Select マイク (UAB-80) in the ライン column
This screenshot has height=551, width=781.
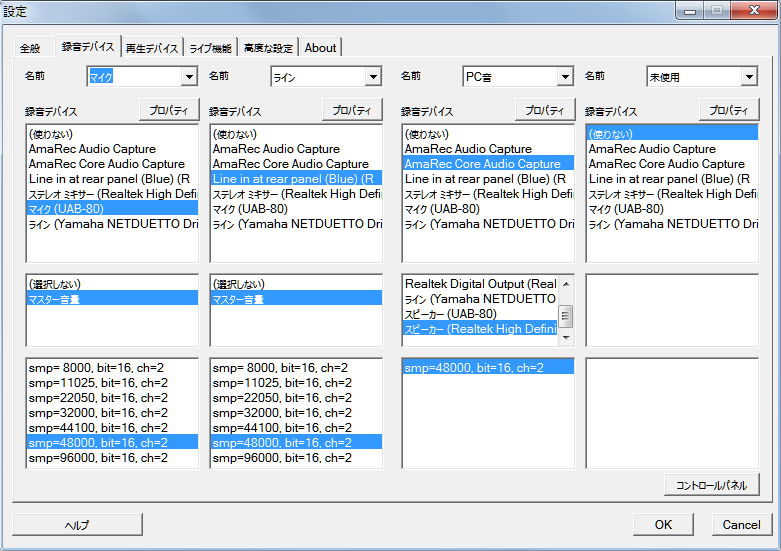(296, 209)
